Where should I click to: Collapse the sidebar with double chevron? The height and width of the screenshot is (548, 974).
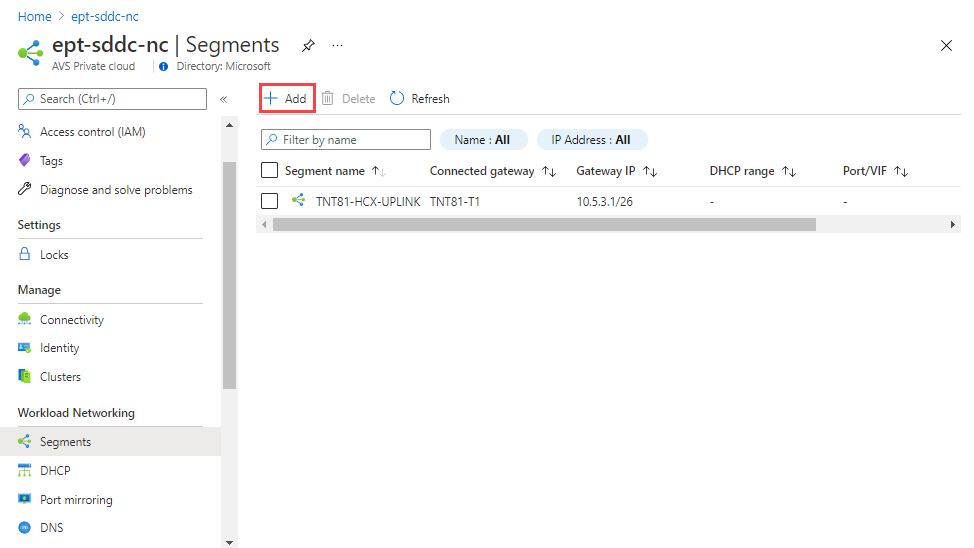(x=224, y=99)
